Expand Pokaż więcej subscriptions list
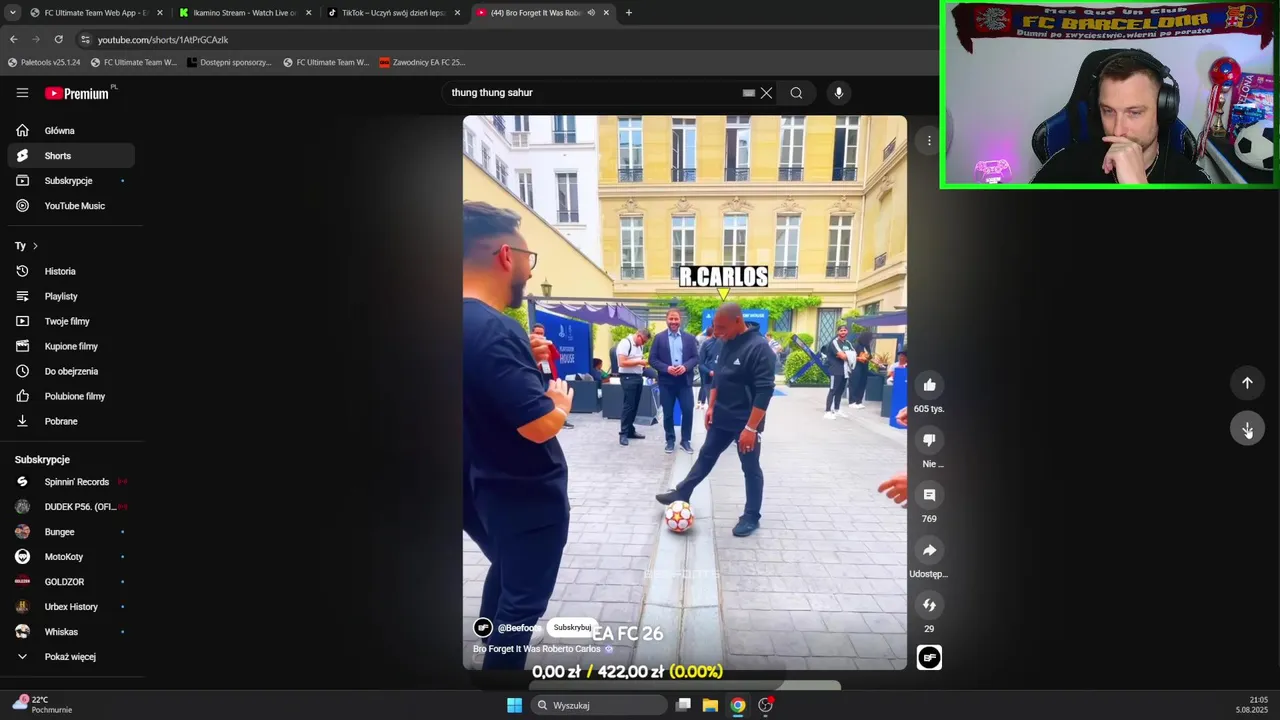This screenshot has height=720, width=1280. (x=71, y=657)
